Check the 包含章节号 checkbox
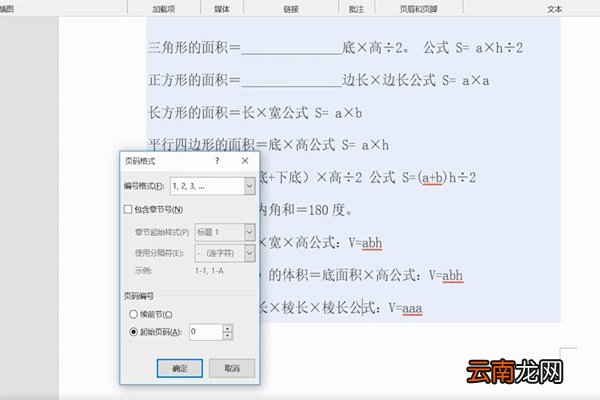 (x=128, y=209)
